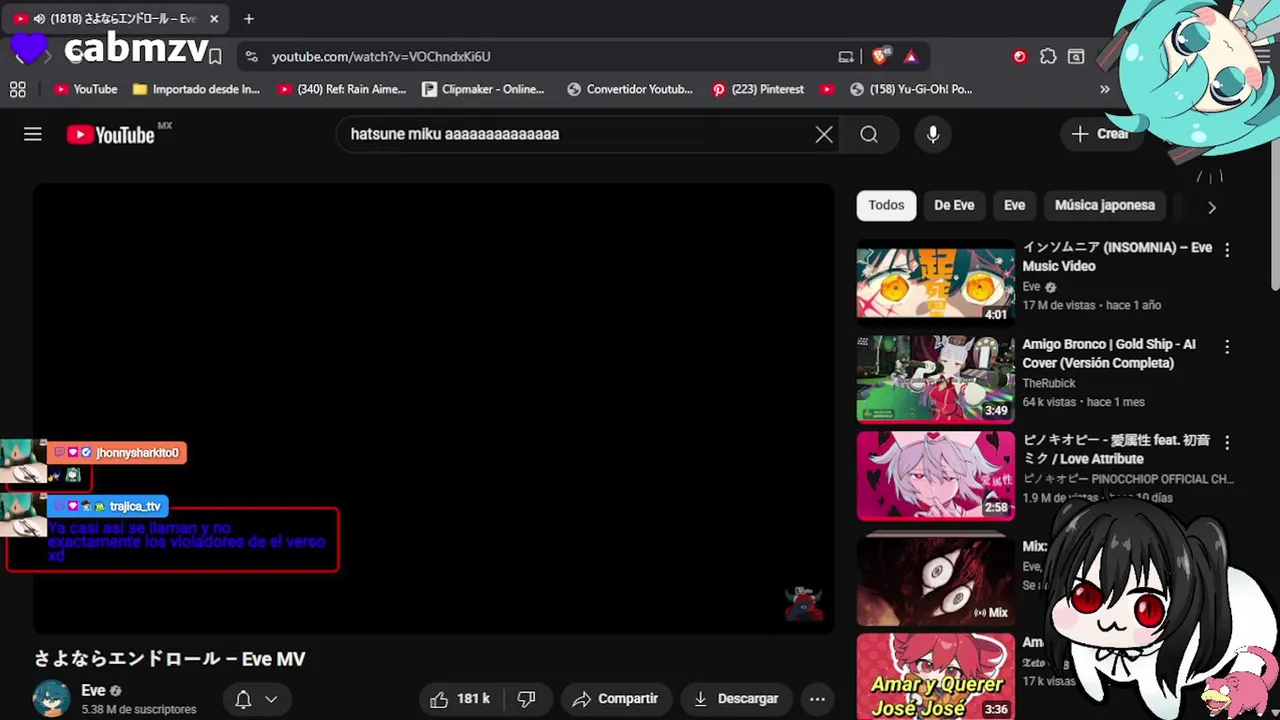
Task: Open the Compartir share button
Action: coord(616,699)
